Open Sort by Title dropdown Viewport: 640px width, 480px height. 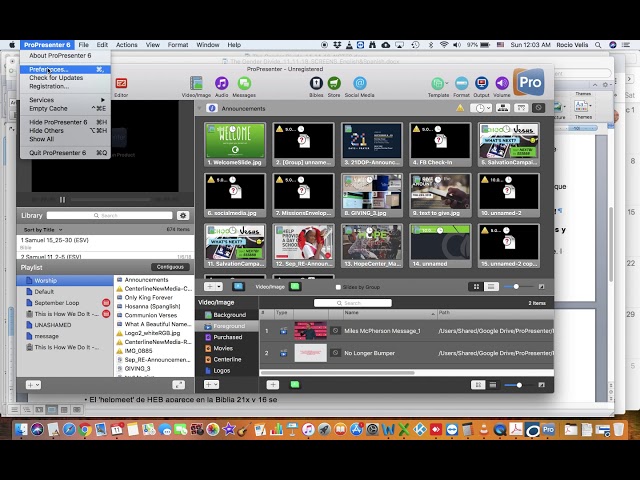coord(43,230)
